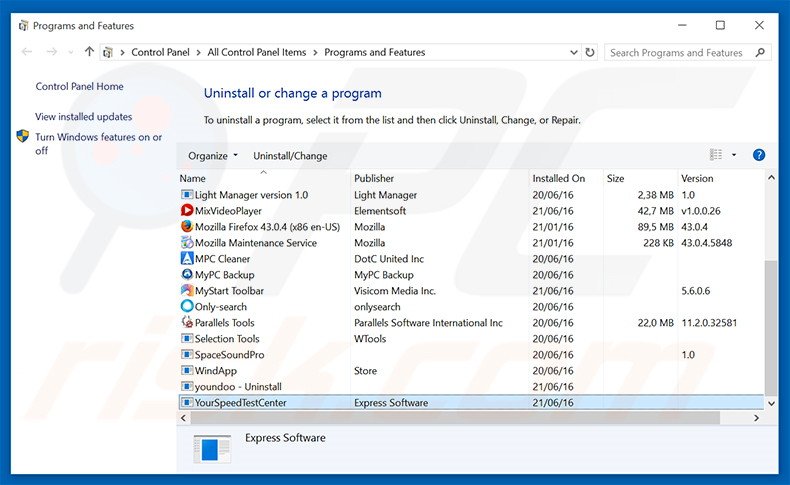Sort by the Size column header

click(640, 178)
